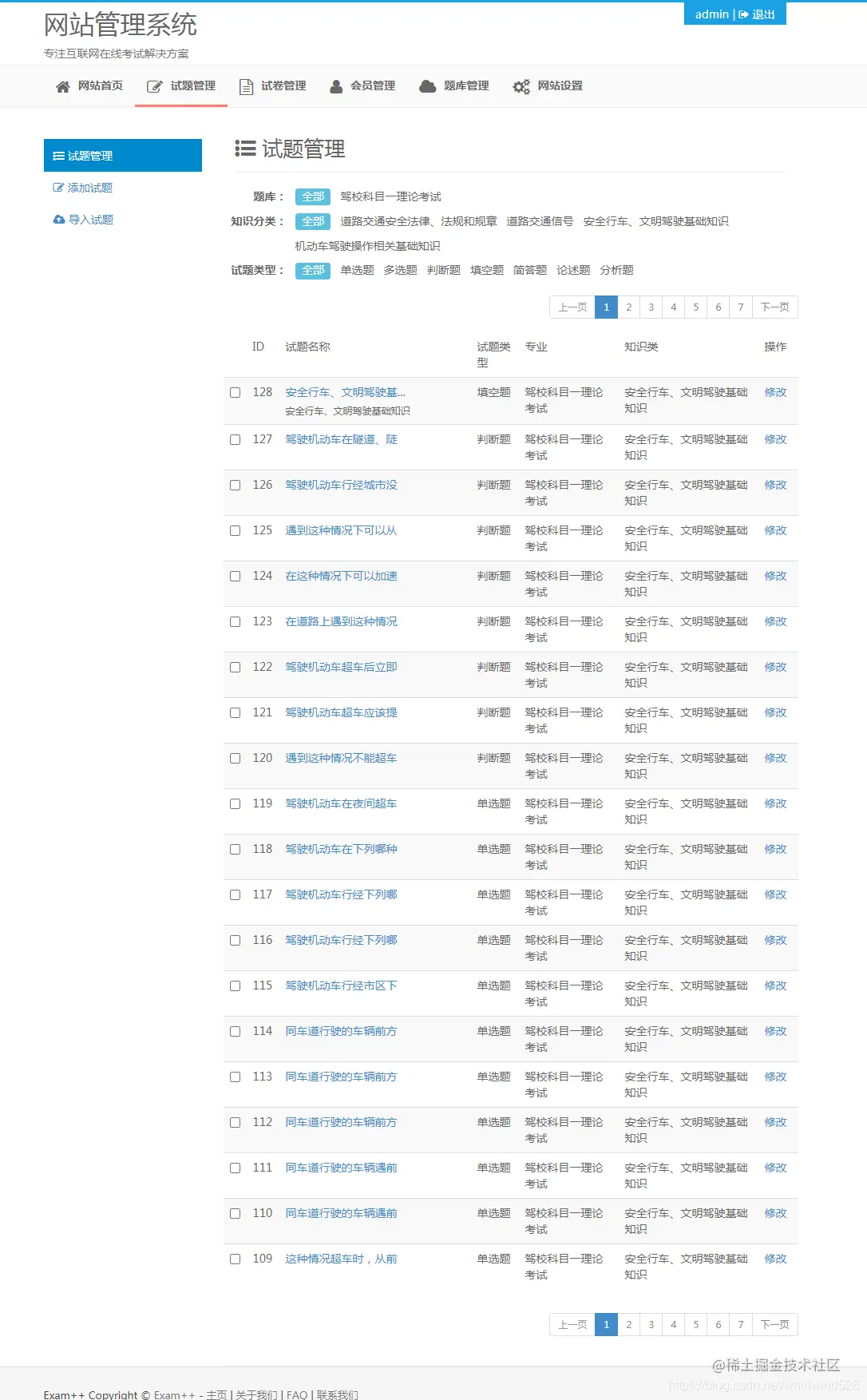Filter question type 多选题

(x=400, y=270)
